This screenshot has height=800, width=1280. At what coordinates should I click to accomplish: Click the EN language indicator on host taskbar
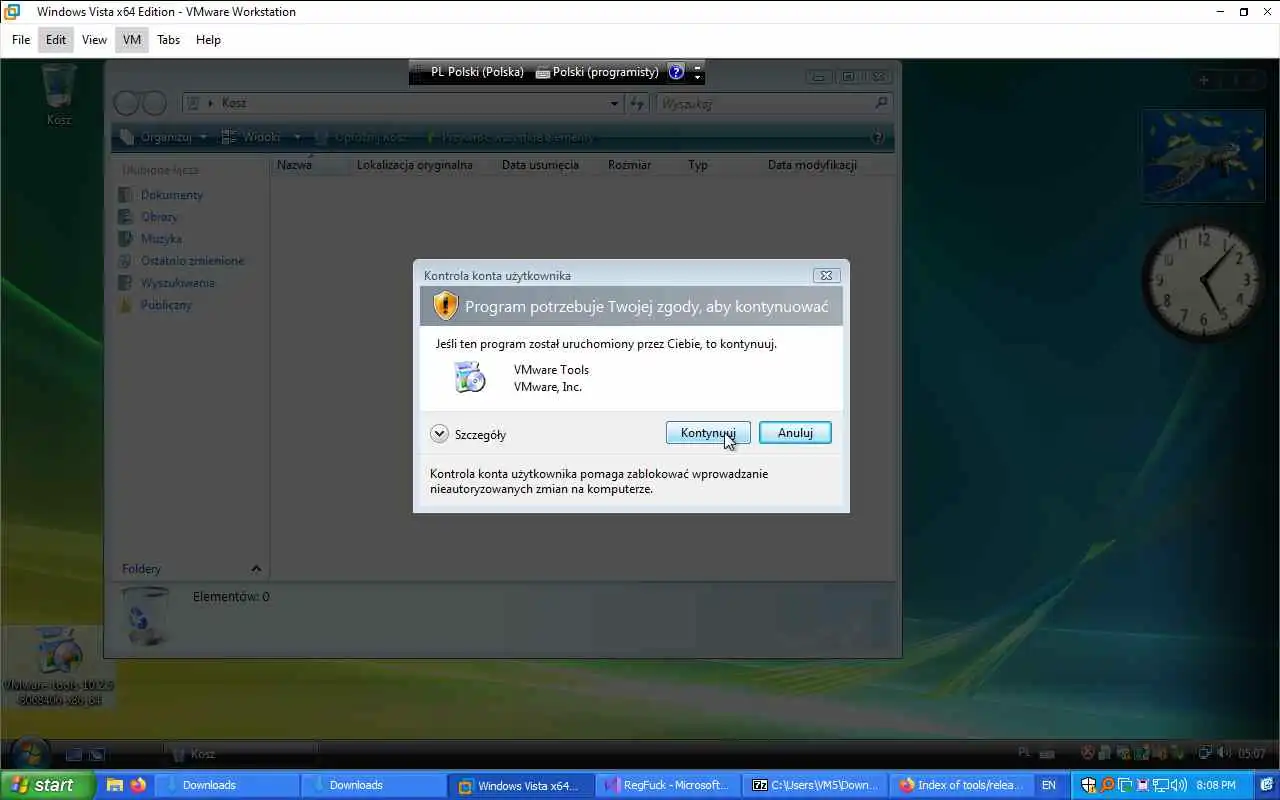(x=1049, y=785)
